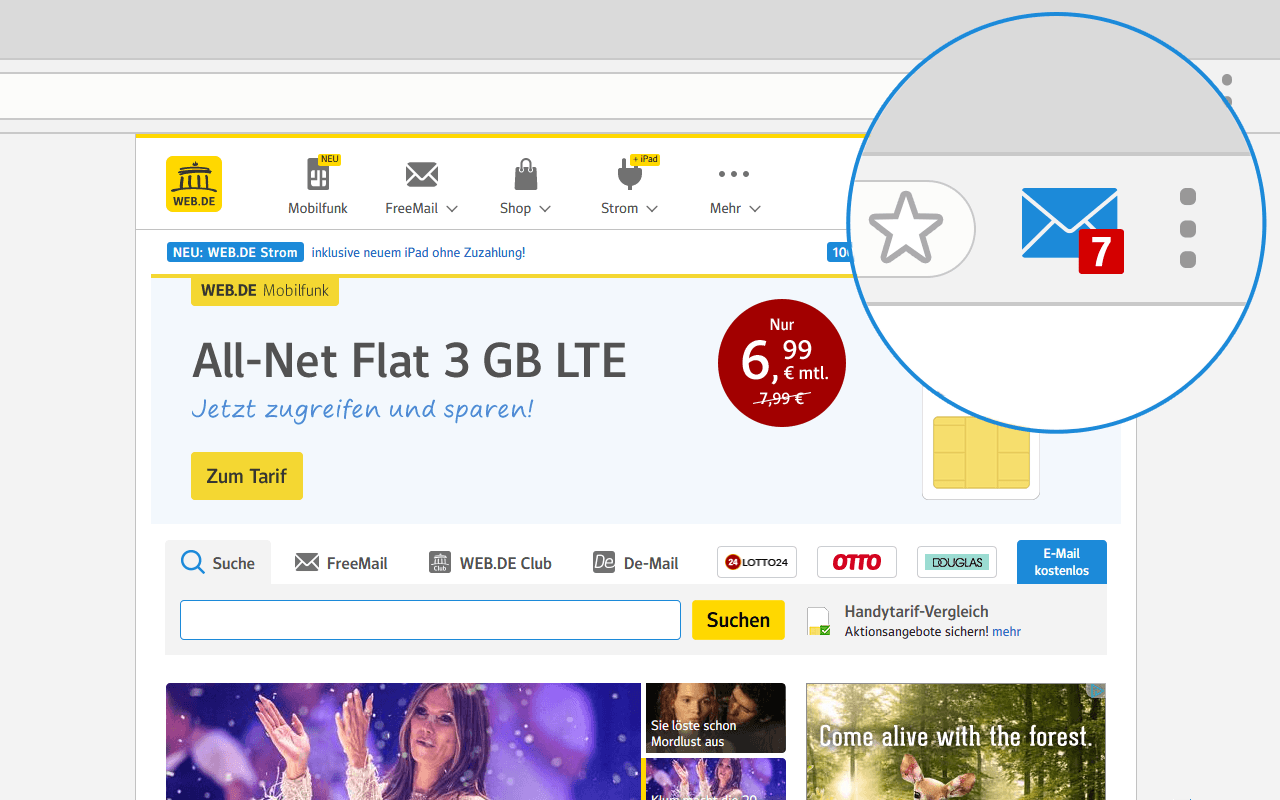Click the E-Mail kostenlos button

point(1062,562)
